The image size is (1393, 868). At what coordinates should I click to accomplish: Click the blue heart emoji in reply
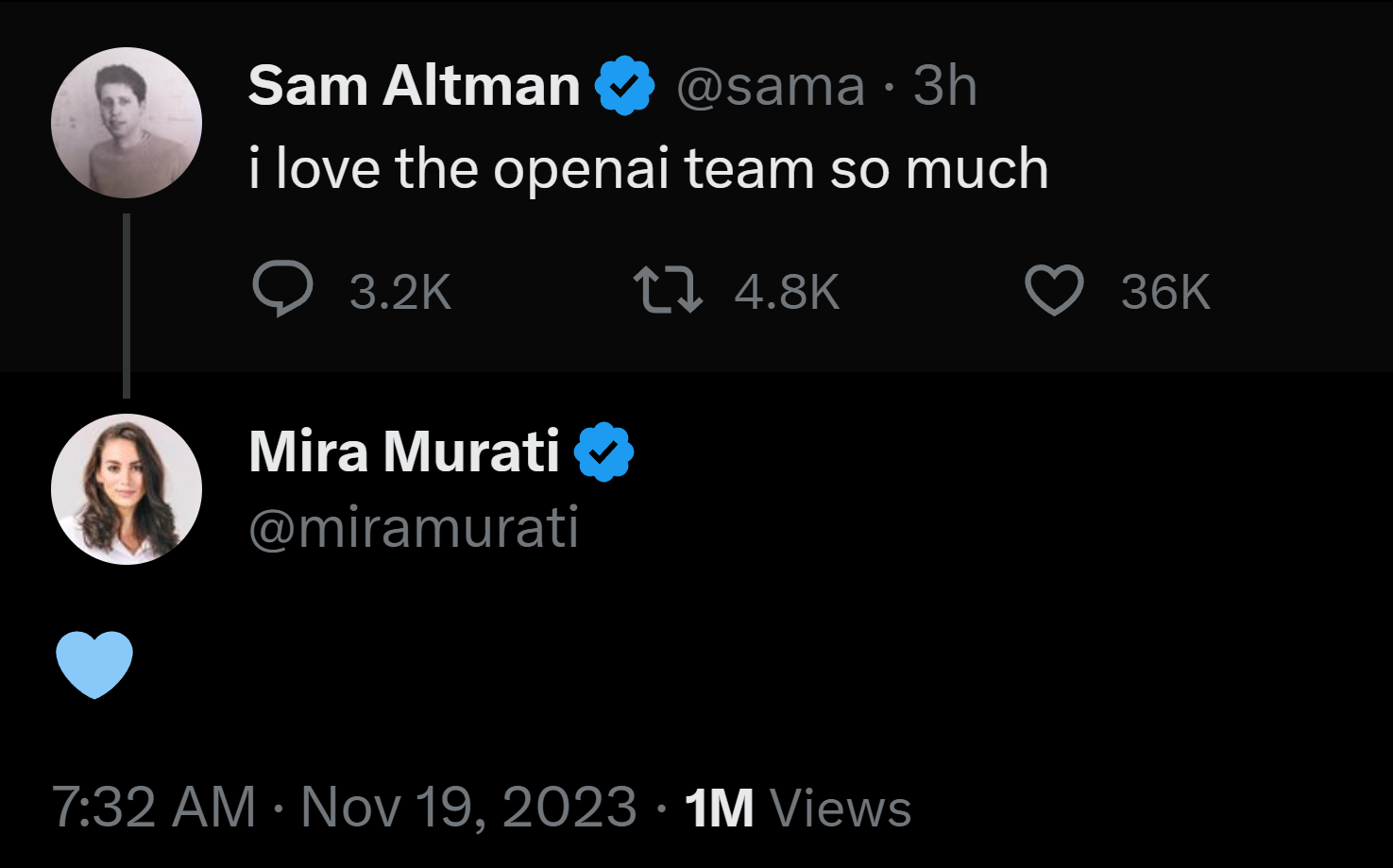(94, 664)
